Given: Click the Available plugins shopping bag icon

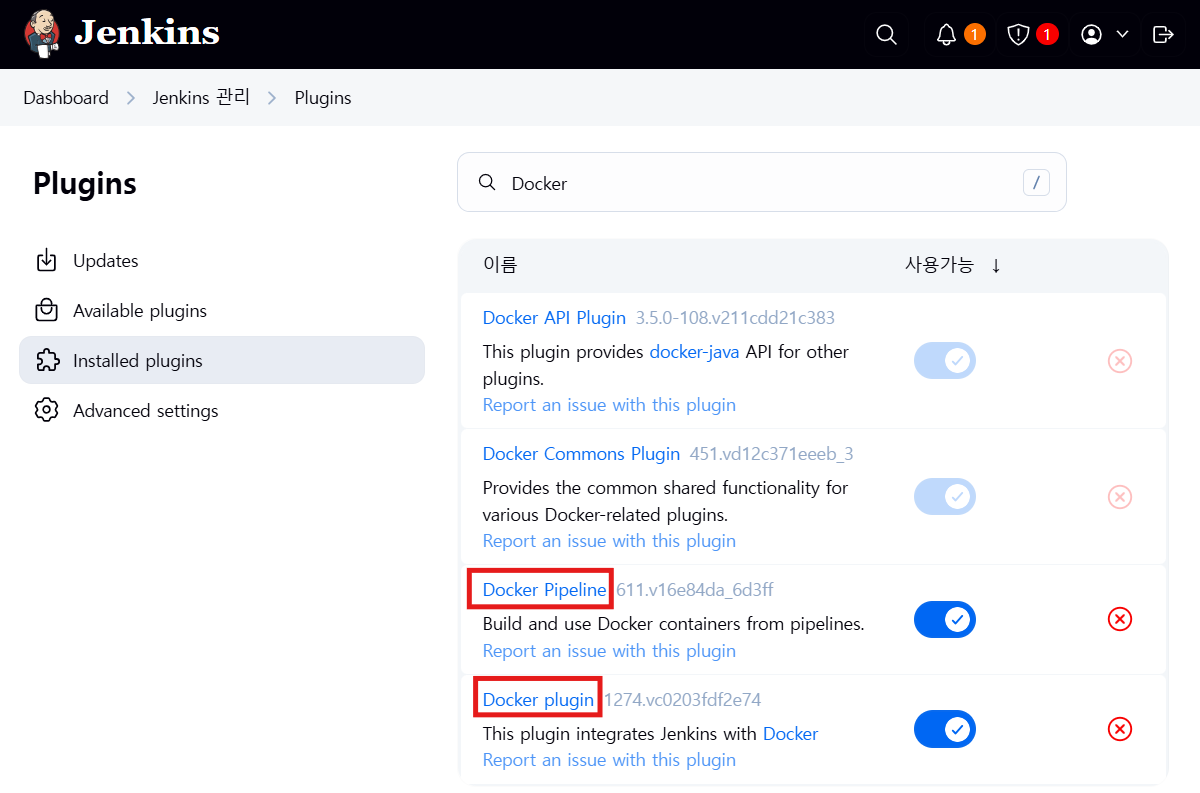Looking at the screenshot, I should point(46,311).
